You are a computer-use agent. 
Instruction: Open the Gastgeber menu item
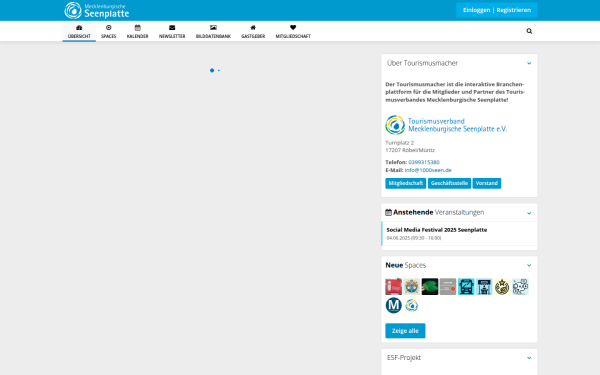pos(253,31)
